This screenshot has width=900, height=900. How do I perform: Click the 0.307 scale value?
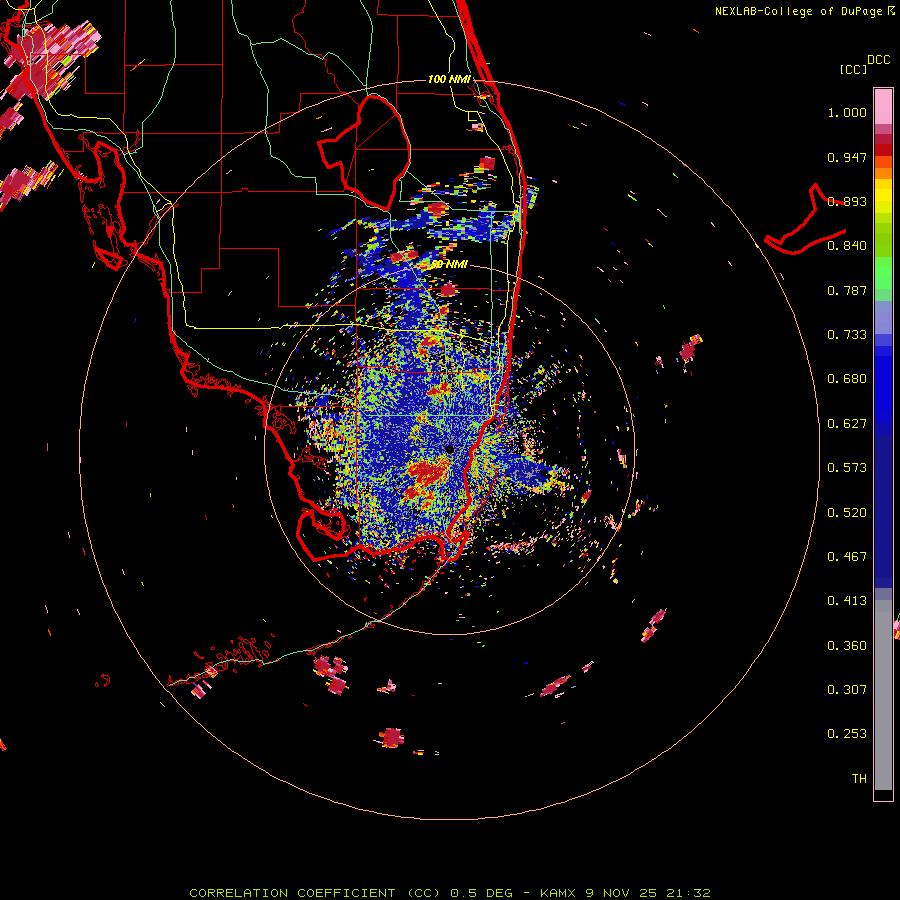tap(847, 690)
